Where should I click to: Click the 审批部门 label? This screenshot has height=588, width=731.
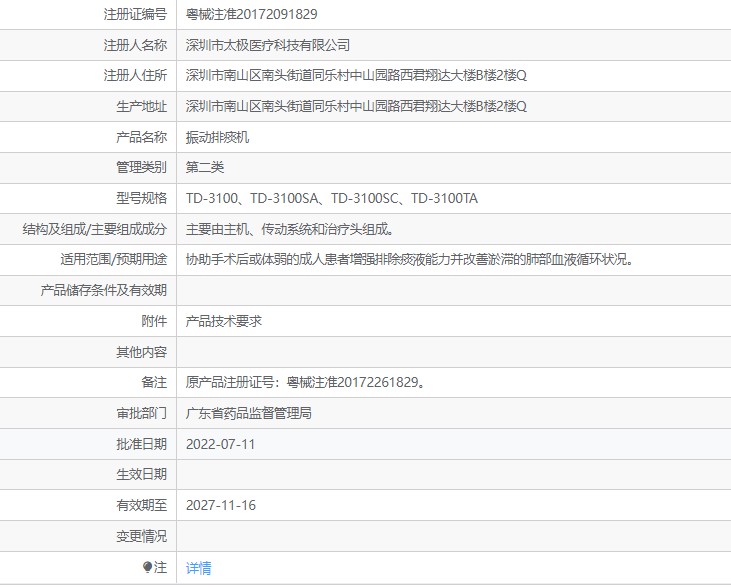pyautogui.click(x=142, y=413)
